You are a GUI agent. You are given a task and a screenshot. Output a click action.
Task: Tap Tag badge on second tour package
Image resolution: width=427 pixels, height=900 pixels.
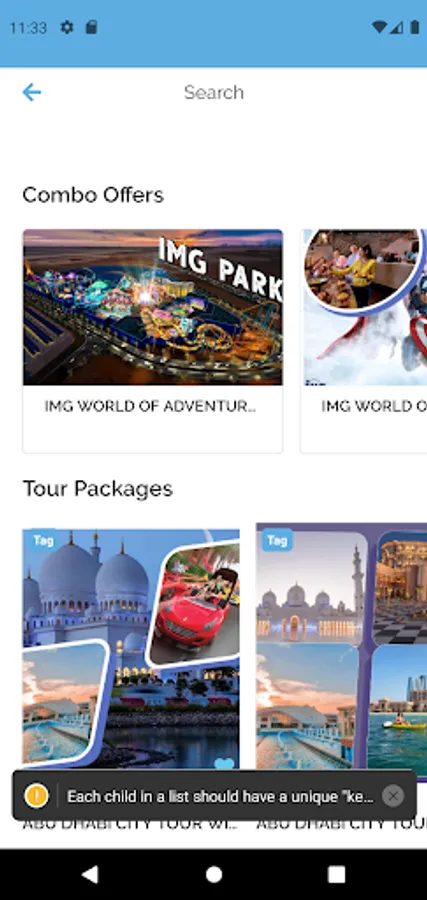point(277,540)
